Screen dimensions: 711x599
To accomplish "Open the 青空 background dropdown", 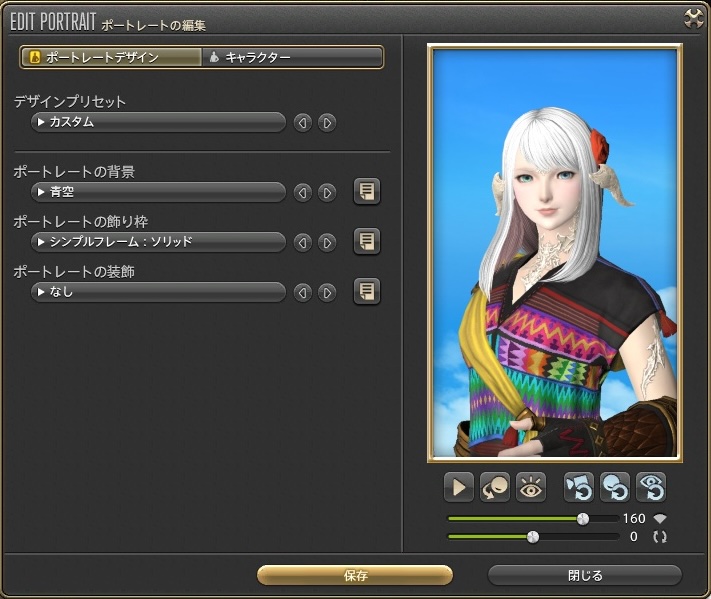I will [x=159, y=192].
